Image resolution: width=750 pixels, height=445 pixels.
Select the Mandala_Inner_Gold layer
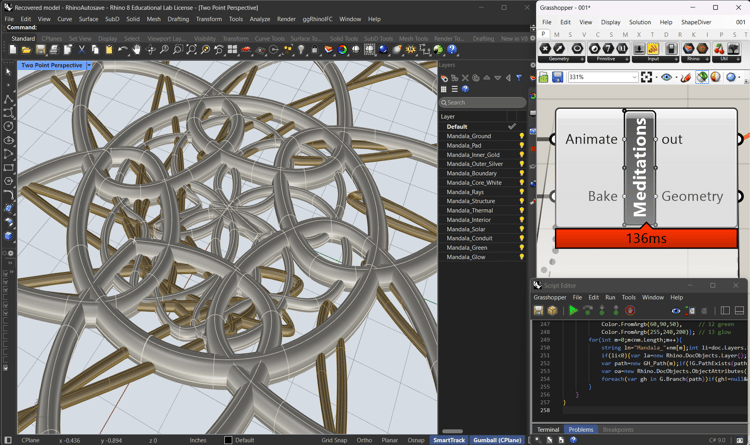coord(473,155)
